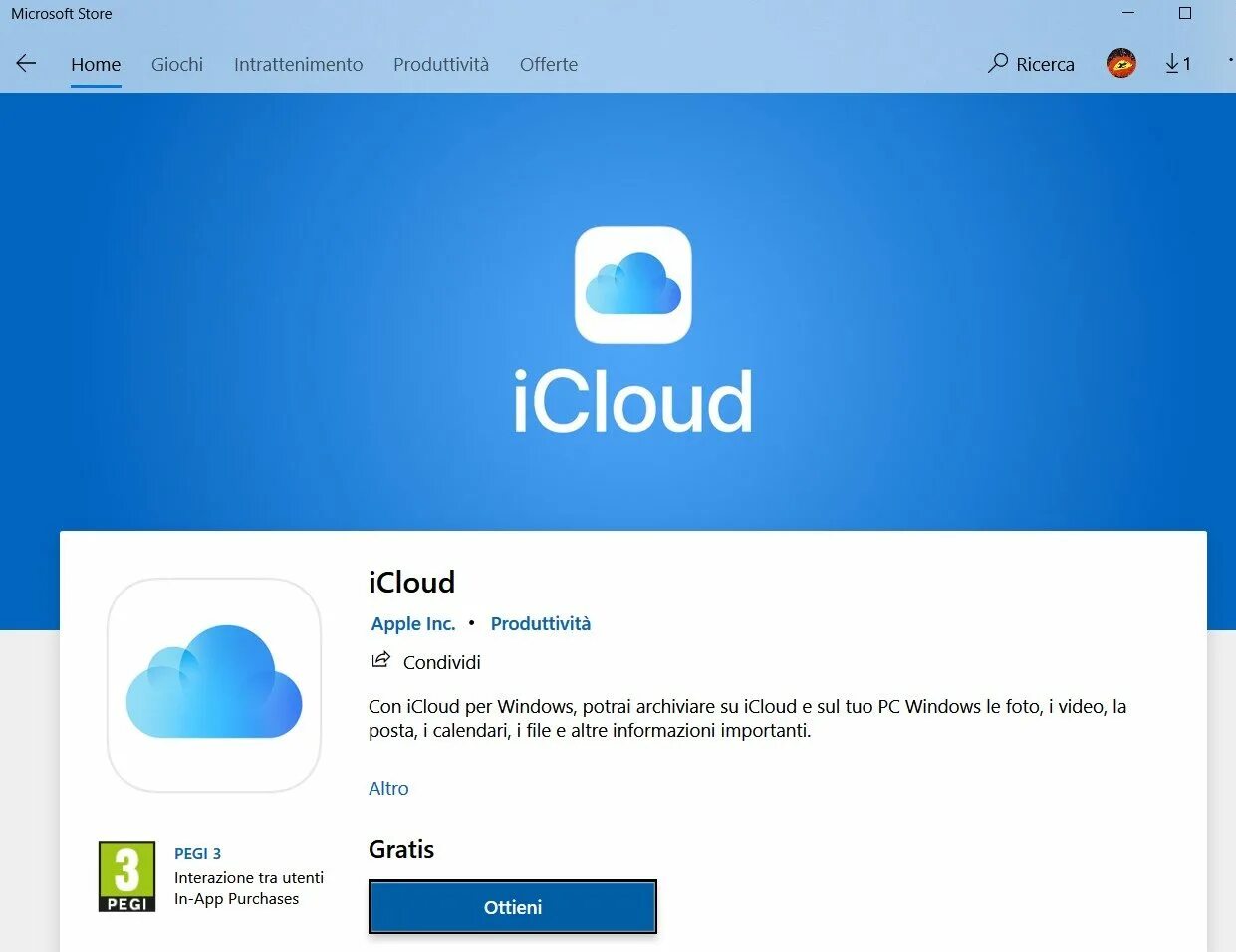Click the Gratis price label
Screen dimensions: 1236x952
click(x=401, y=849)
